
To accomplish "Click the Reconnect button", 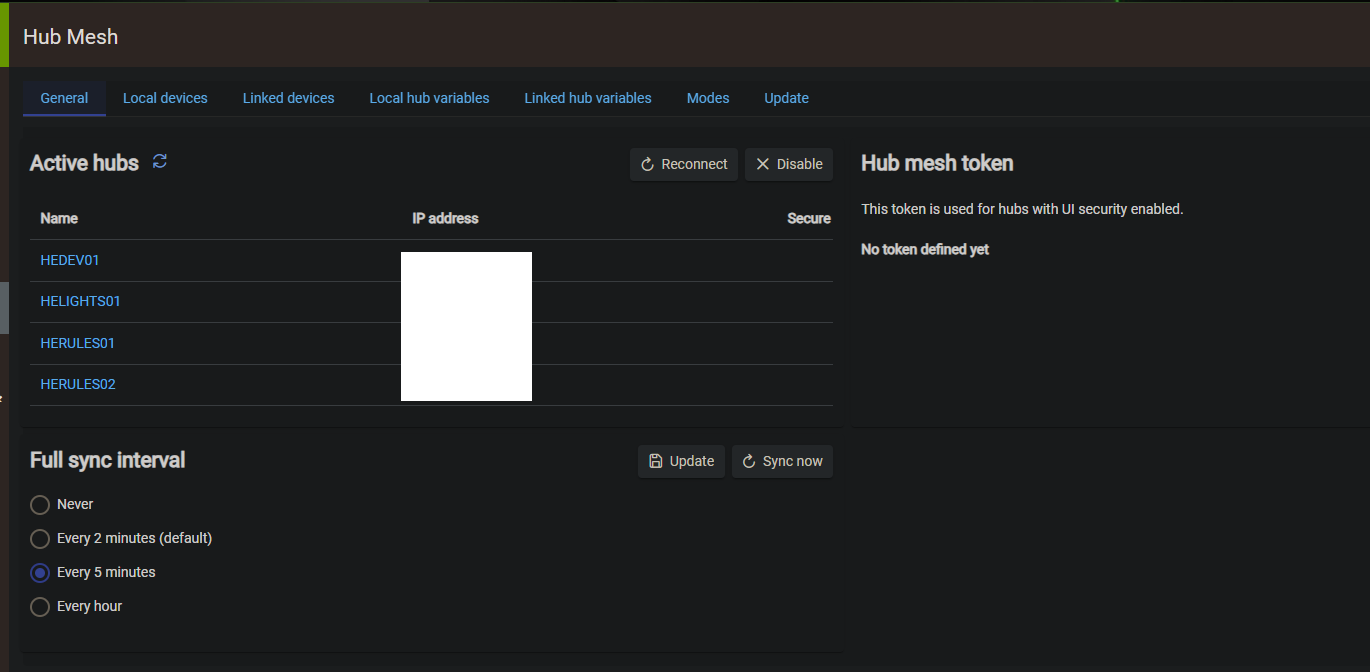I will point(684,164).
